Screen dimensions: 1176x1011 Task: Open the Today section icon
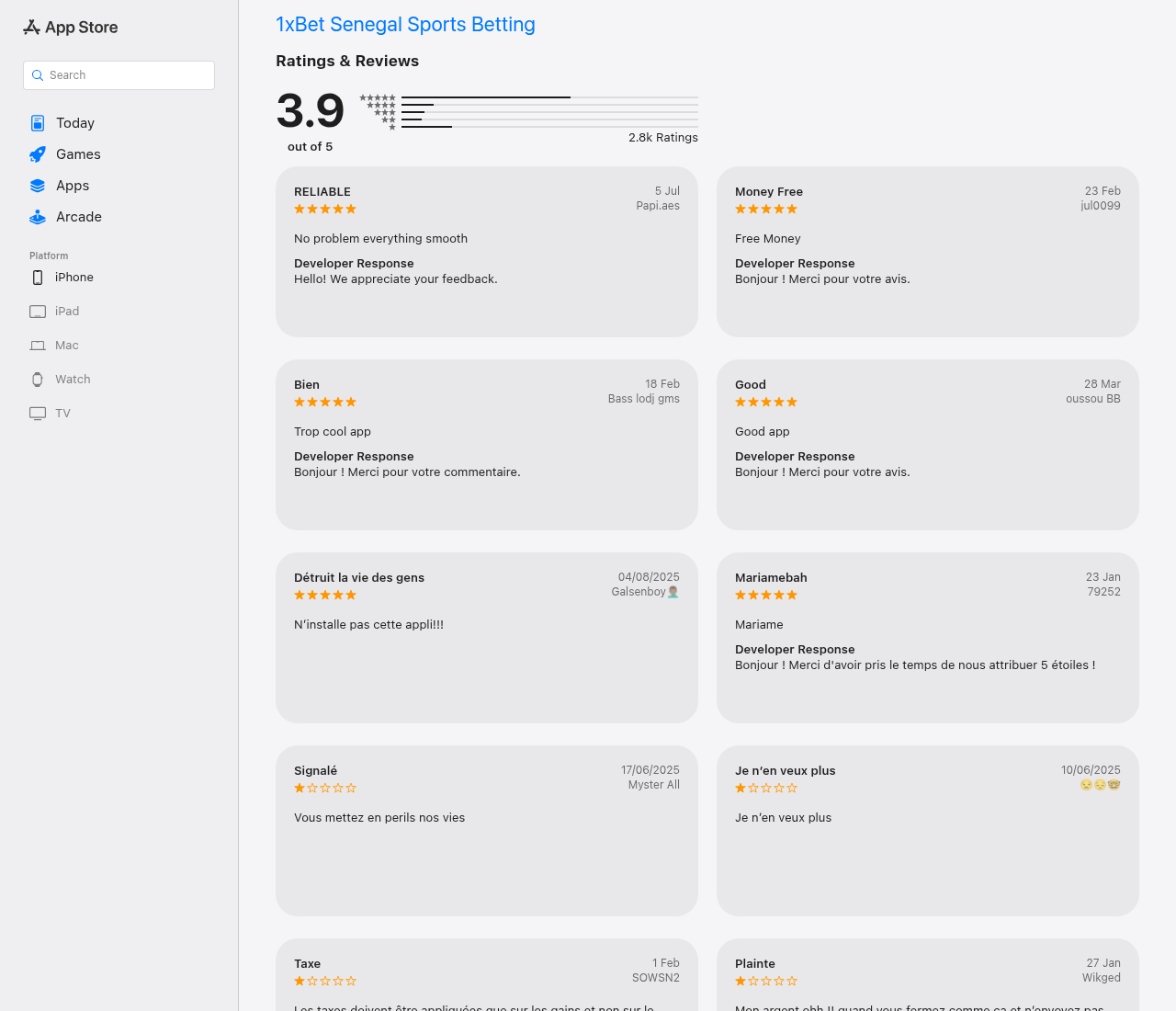pyautogui.click(x=38, y=123)
